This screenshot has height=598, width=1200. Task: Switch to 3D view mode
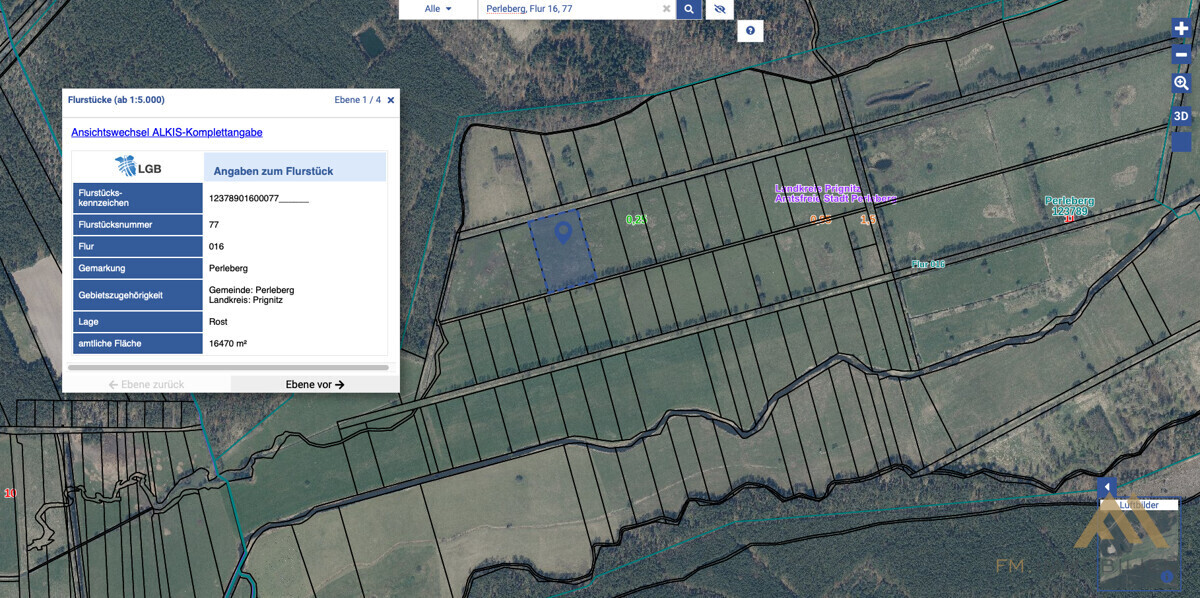[1181, 116]
